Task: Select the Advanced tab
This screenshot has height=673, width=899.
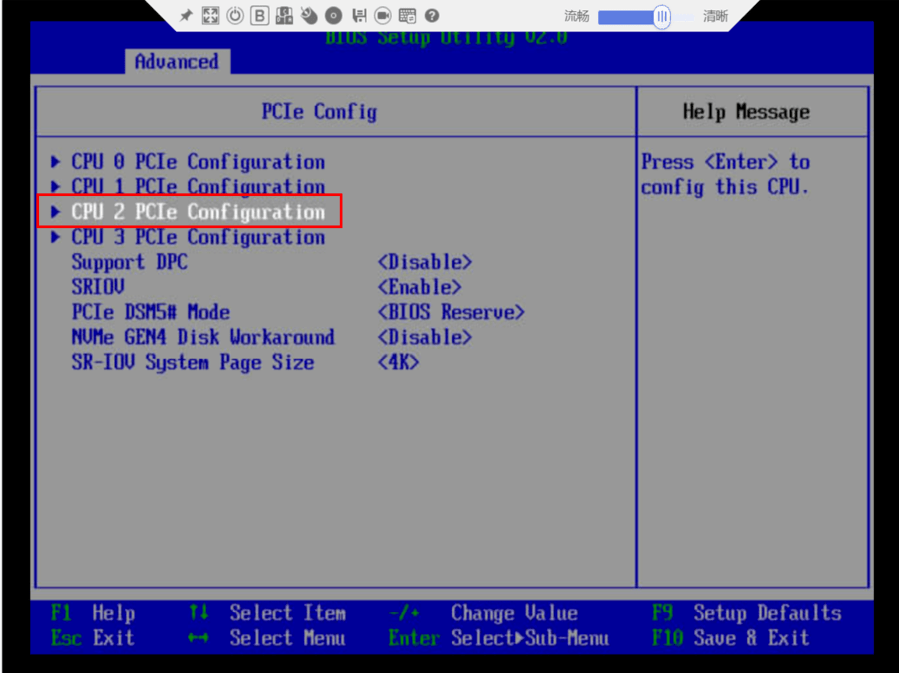Action: tap(177, 61)
